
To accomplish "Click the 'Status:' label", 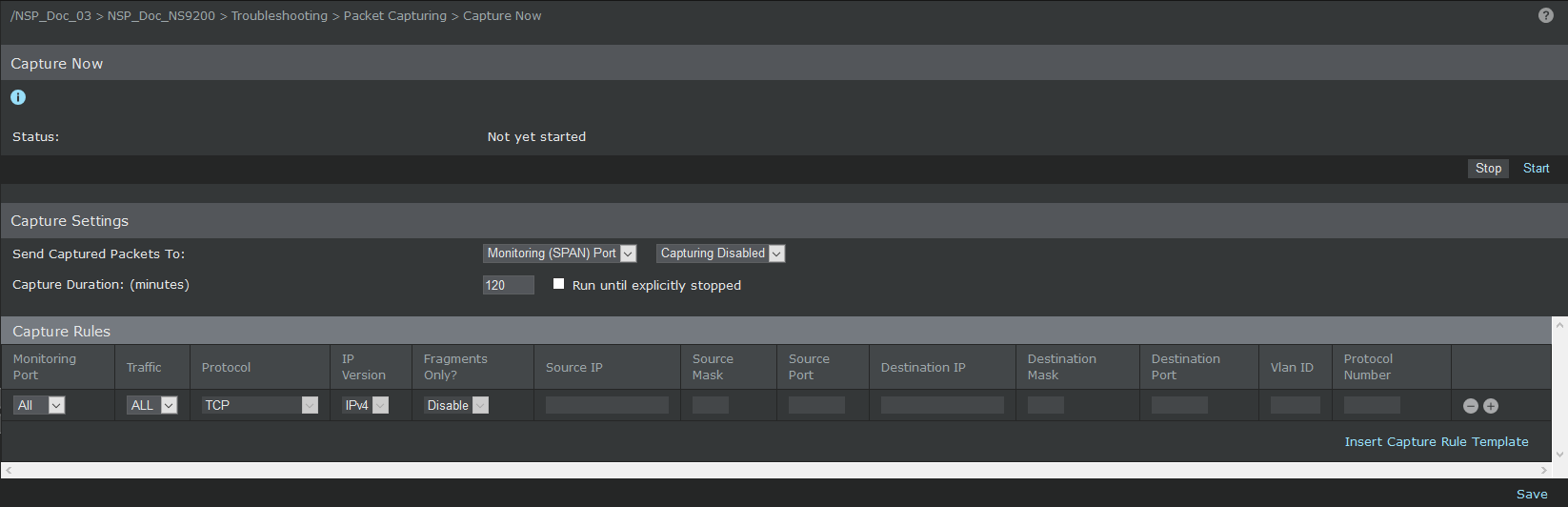I will (x=35, y=137).
